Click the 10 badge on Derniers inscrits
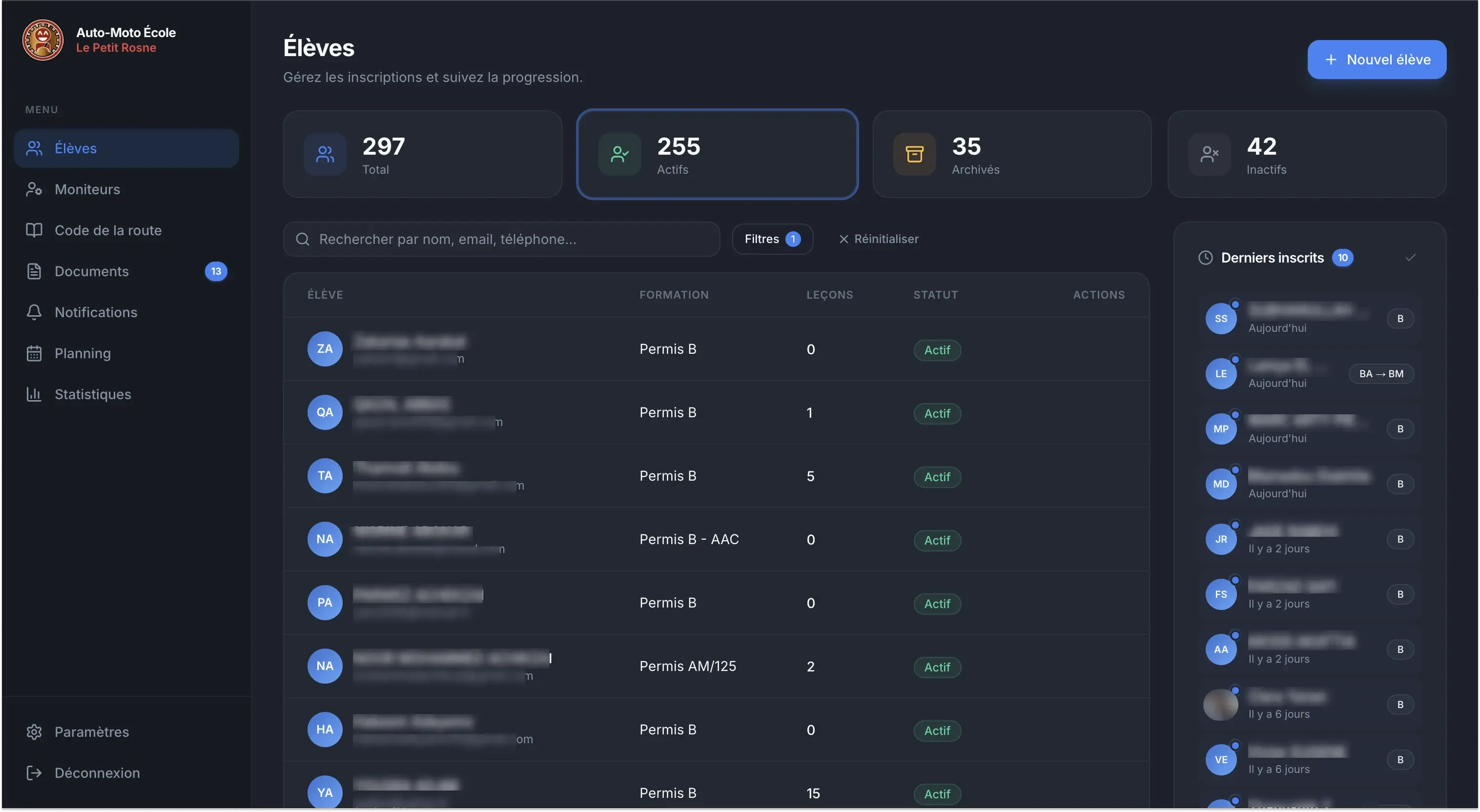This screenshot has height=812, width=1480. coord(1342,258)
